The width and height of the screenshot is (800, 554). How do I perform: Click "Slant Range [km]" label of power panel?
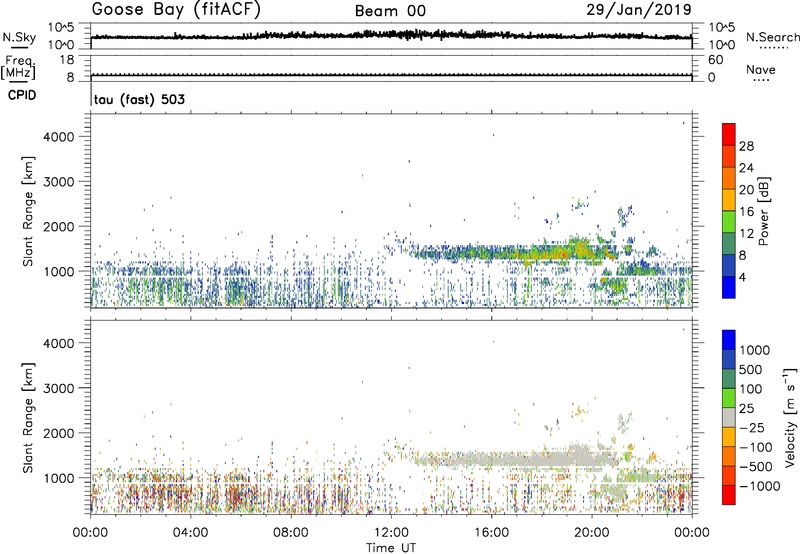28,211
